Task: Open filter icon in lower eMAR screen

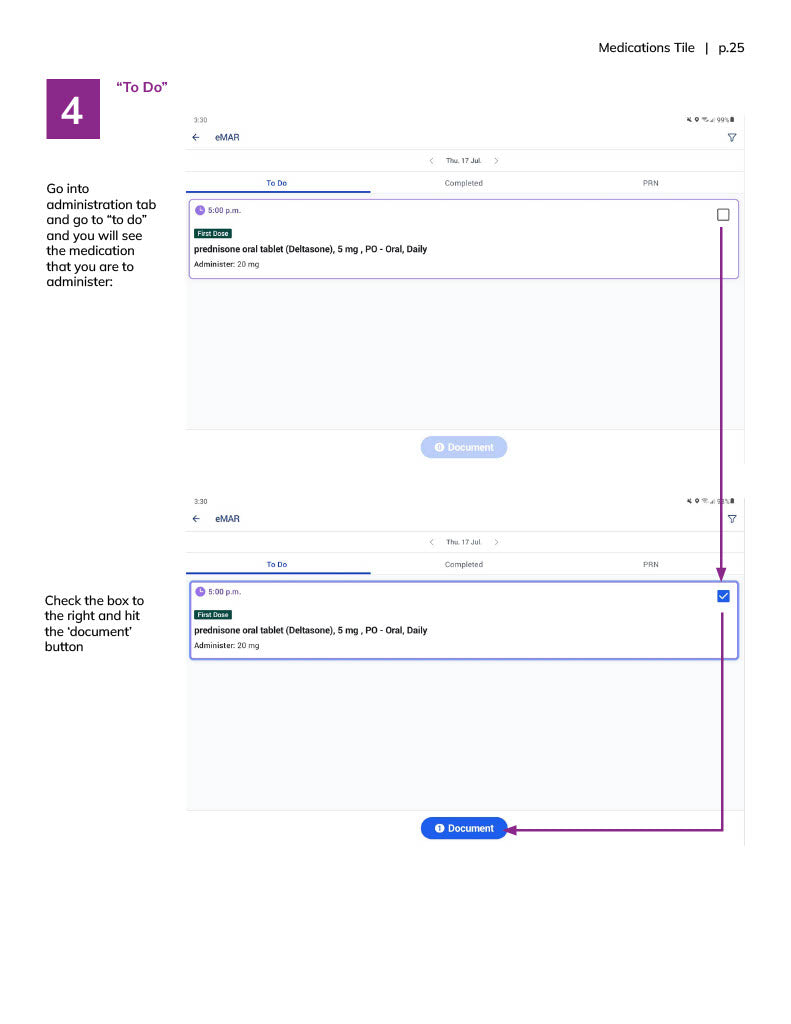Action: pyautogui.click(x=732, y=519)
